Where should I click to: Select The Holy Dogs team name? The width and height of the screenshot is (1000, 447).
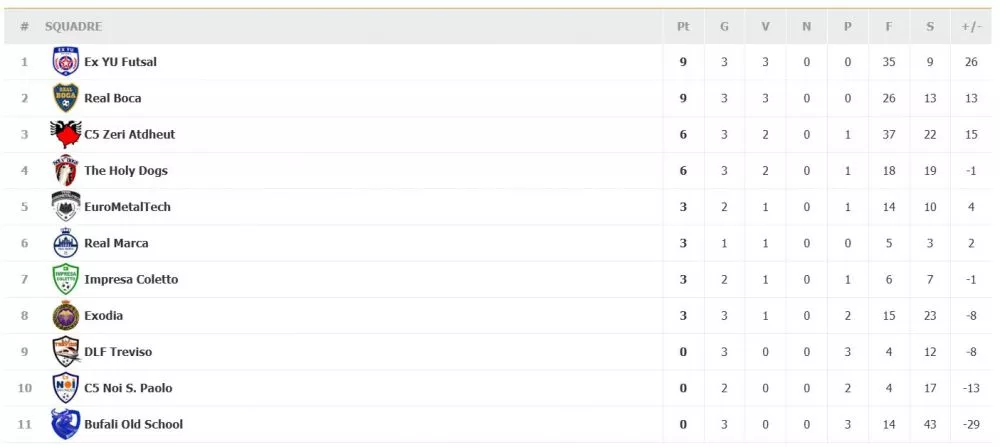tap(126, 171)
